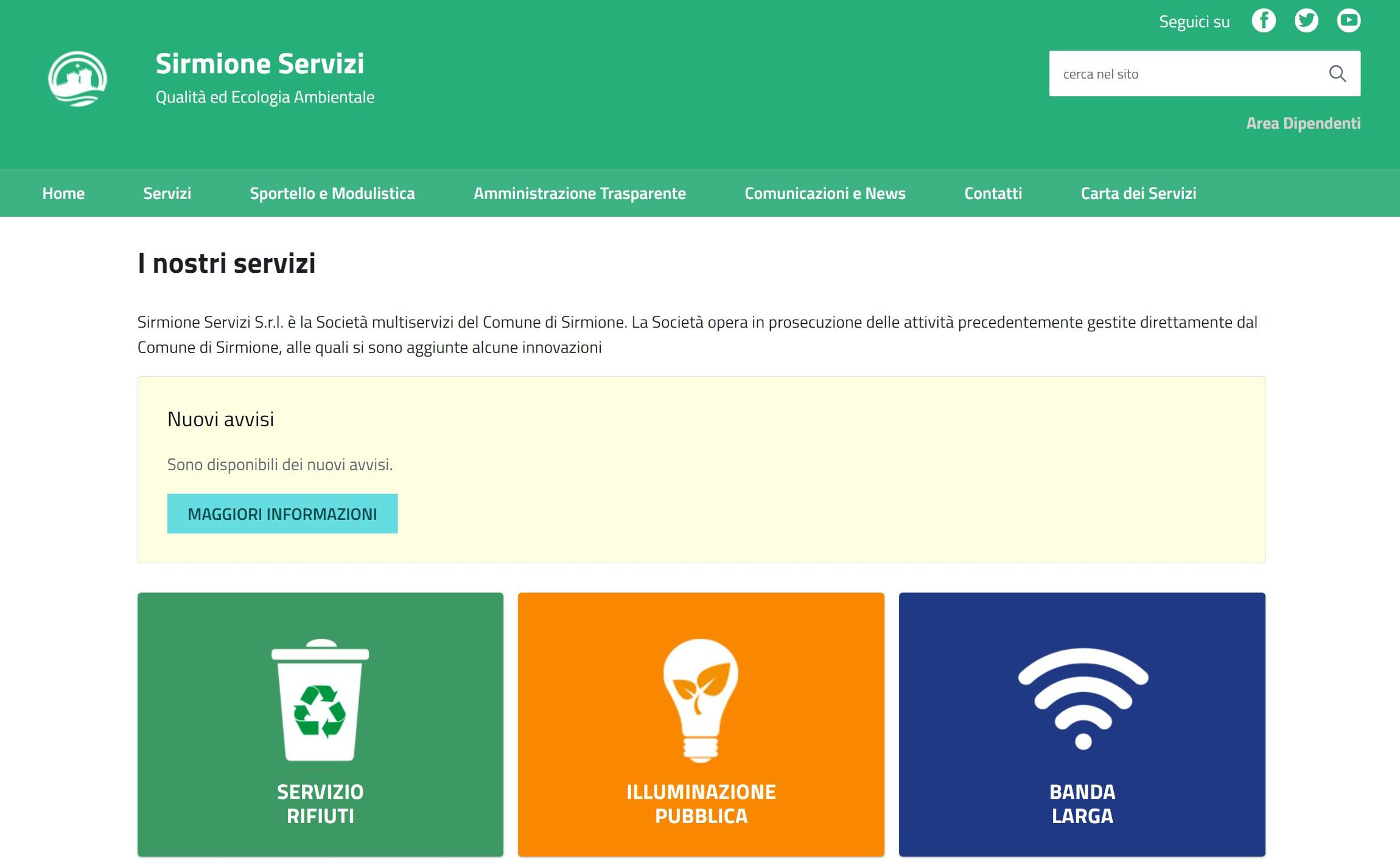This screenshot has width=1400, height=867.
Task: Click the Sirmione Servizi site title
Action: 260,64
